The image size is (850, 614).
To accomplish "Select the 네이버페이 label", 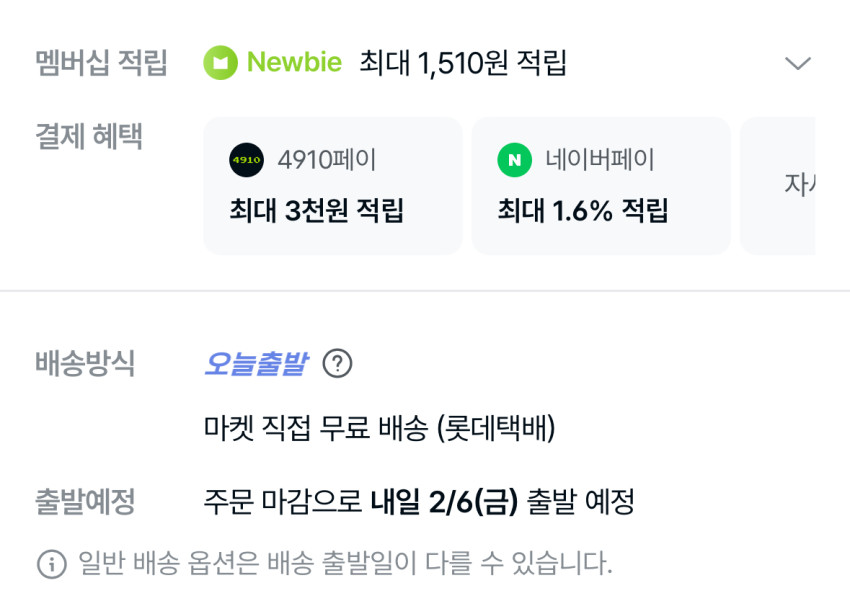I will (x=600, y=160).
